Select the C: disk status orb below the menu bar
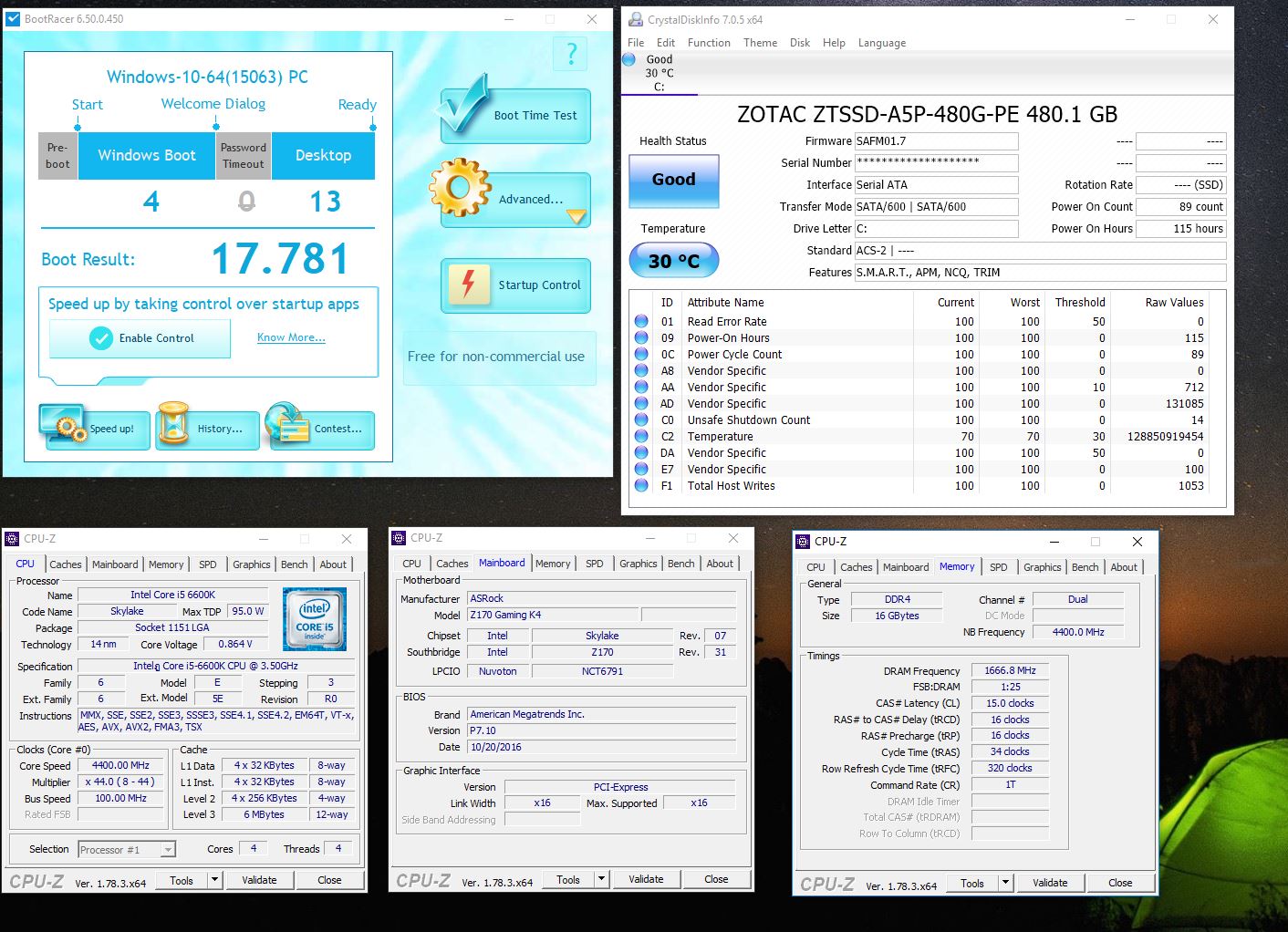 (628, 59)
